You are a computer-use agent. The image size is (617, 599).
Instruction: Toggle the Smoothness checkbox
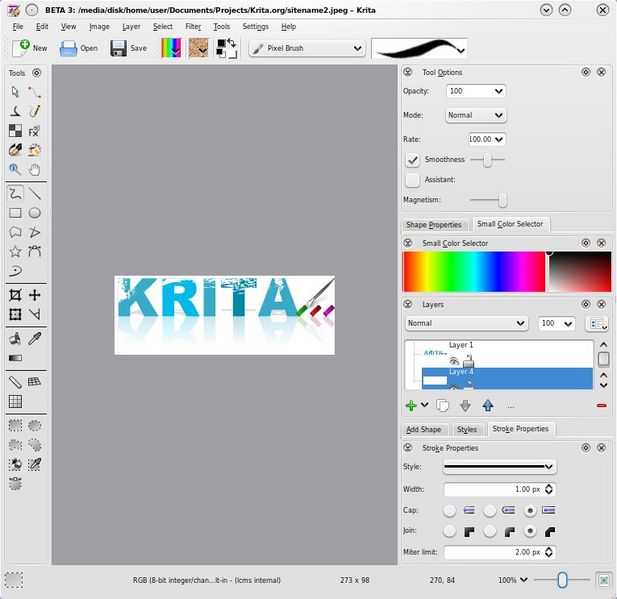point(412,160)
